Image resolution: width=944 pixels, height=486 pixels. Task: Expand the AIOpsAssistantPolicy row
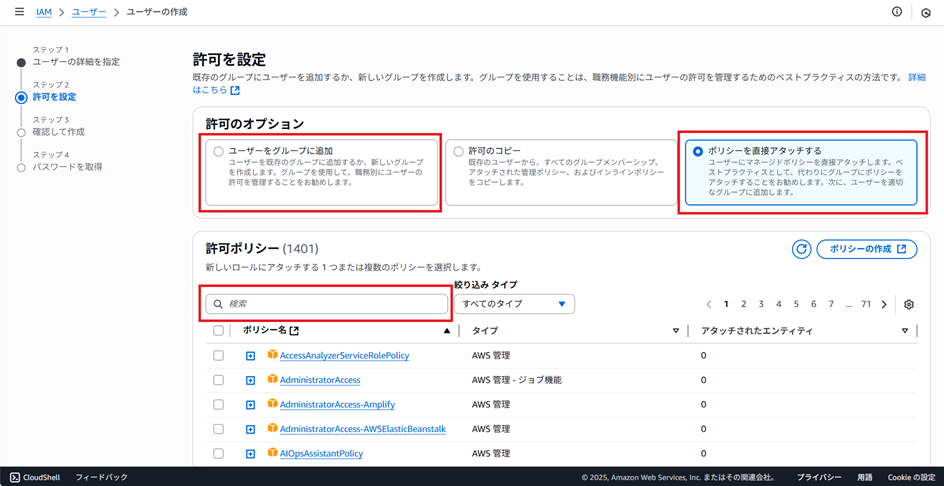pyautogui.click(x=250, y=453)
